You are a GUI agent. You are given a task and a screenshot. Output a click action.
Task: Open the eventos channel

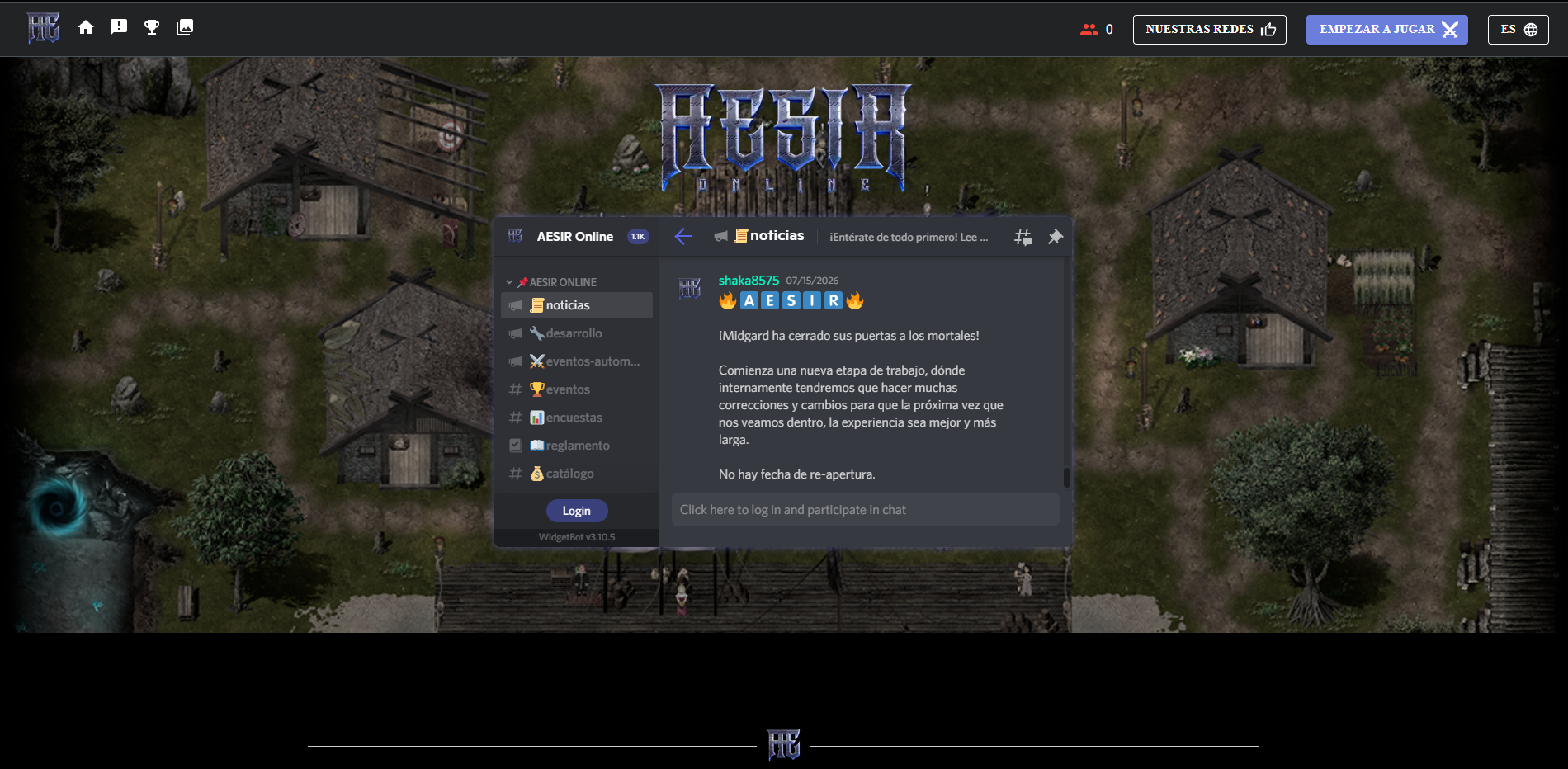[x=577, y=389]
